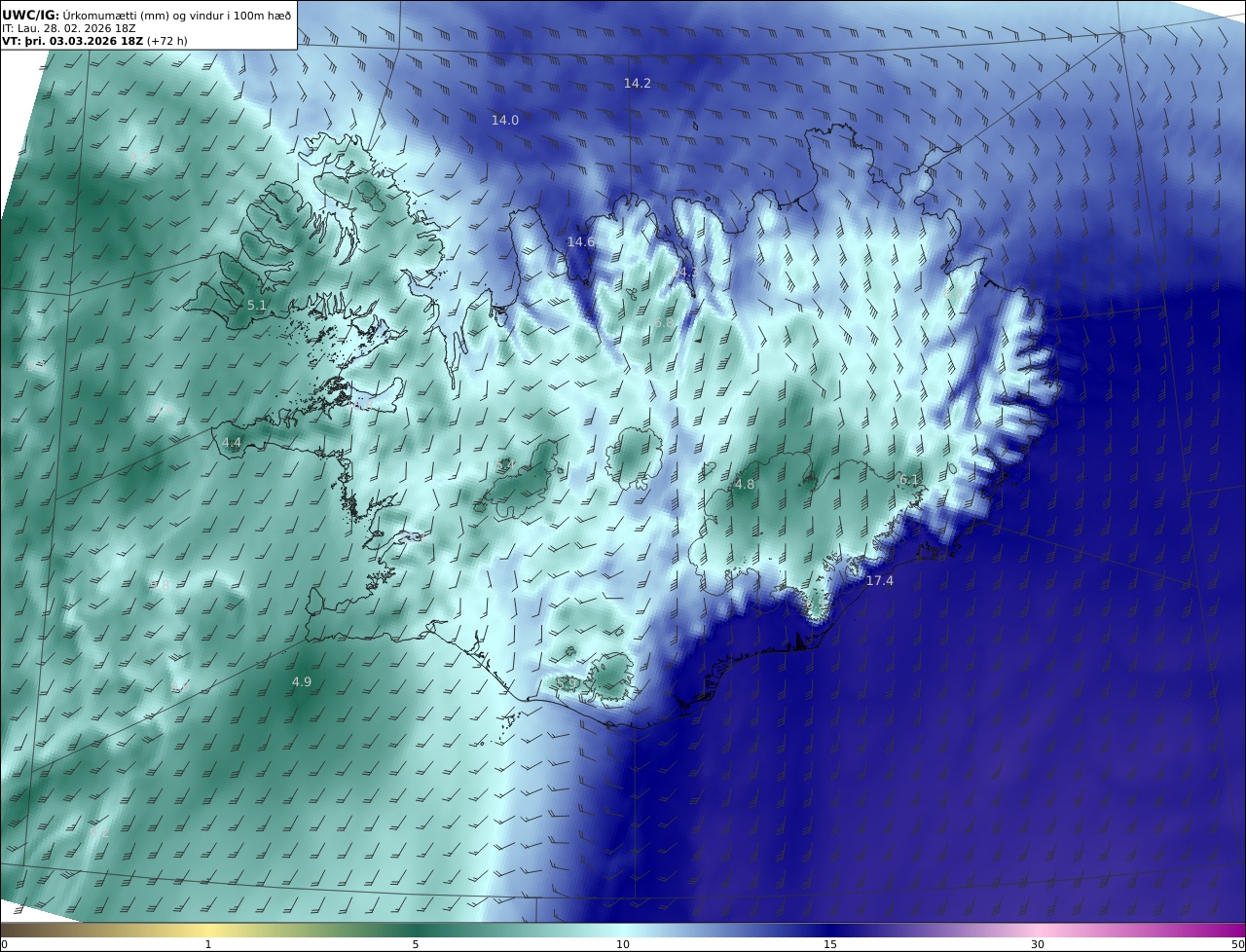Screen dimensions: 1246x952
Task: Click the 4.4 value label on the map
Action: point(232,443)
